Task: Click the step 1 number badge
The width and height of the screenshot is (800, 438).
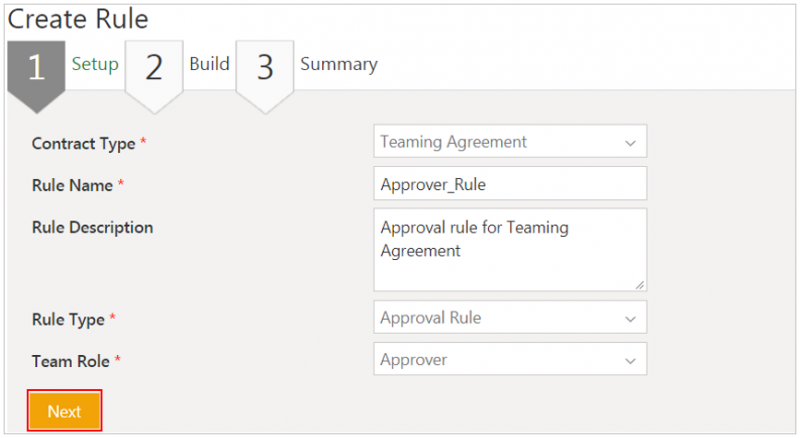Action: coord(36,68)
